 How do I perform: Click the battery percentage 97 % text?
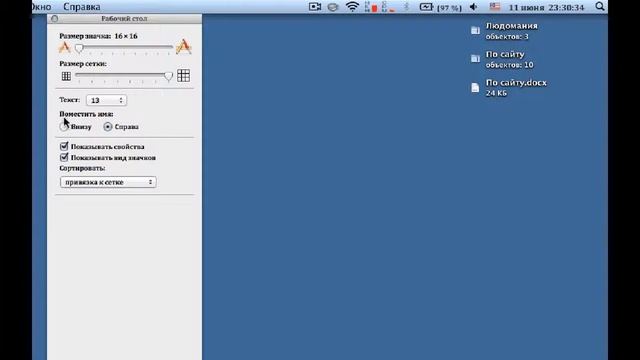(449, 8)
